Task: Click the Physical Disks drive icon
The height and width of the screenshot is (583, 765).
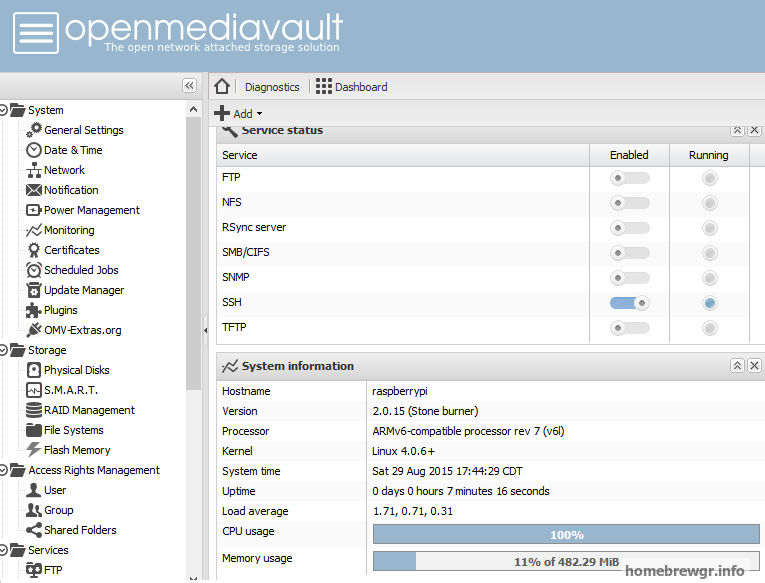Action: pos(34,370)
